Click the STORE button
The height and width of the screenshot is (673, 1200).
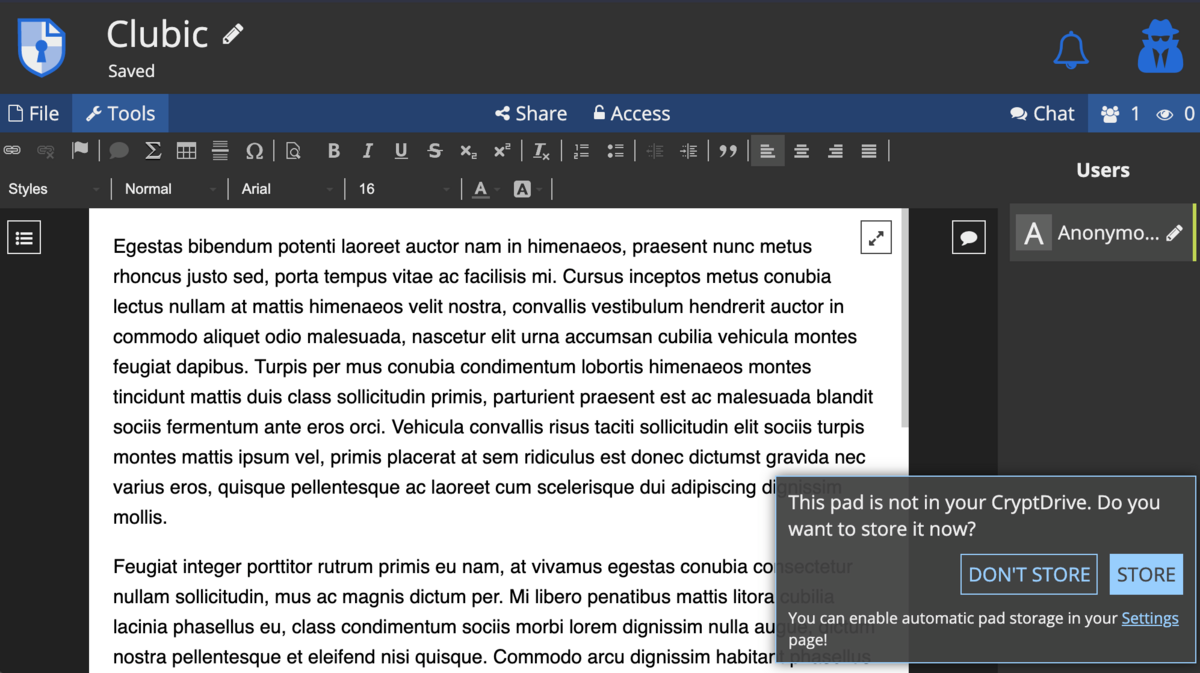(1146, 574)
